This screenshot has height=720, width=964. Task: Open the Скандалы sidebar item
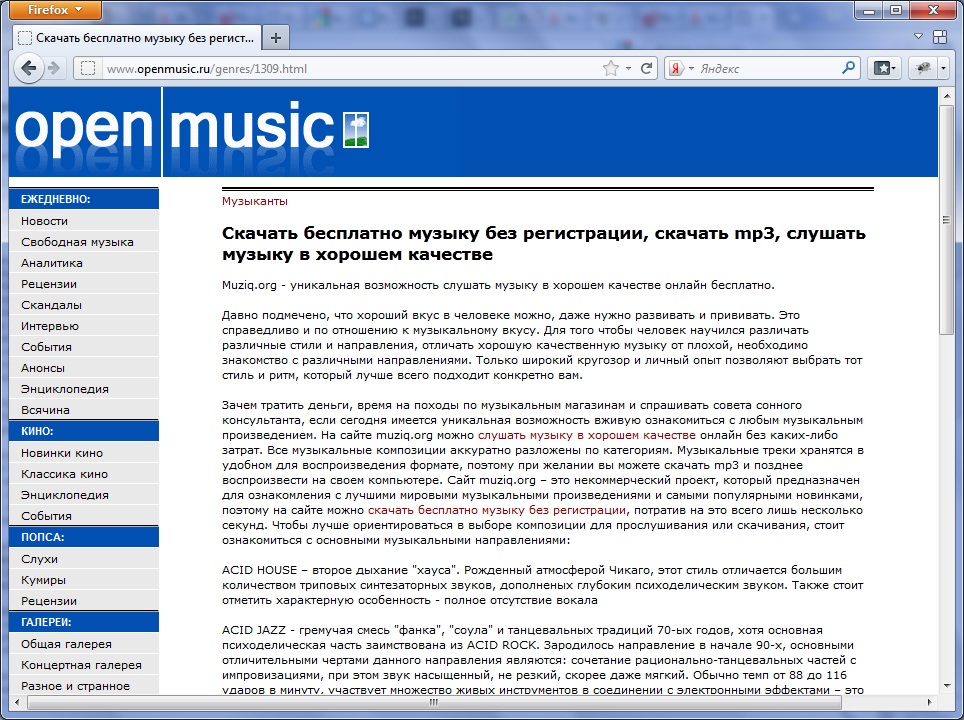point(84,305)
